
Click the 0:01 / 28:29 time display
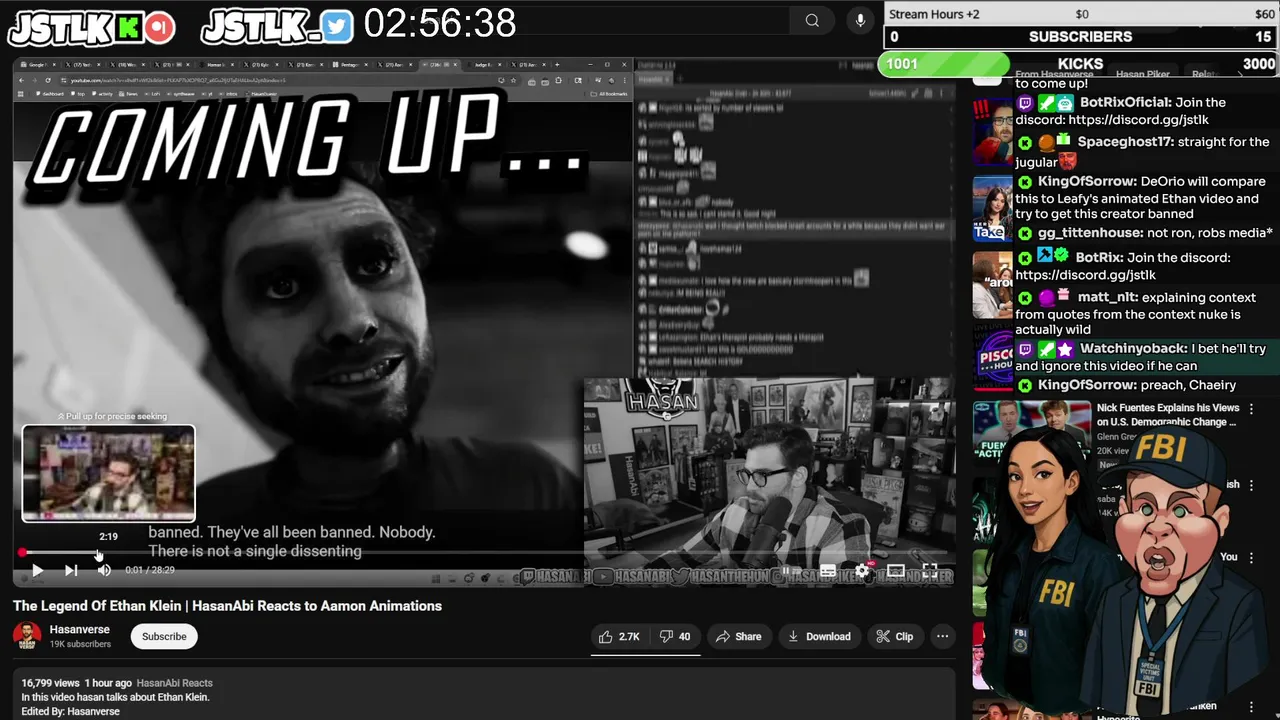pos(150,570)
